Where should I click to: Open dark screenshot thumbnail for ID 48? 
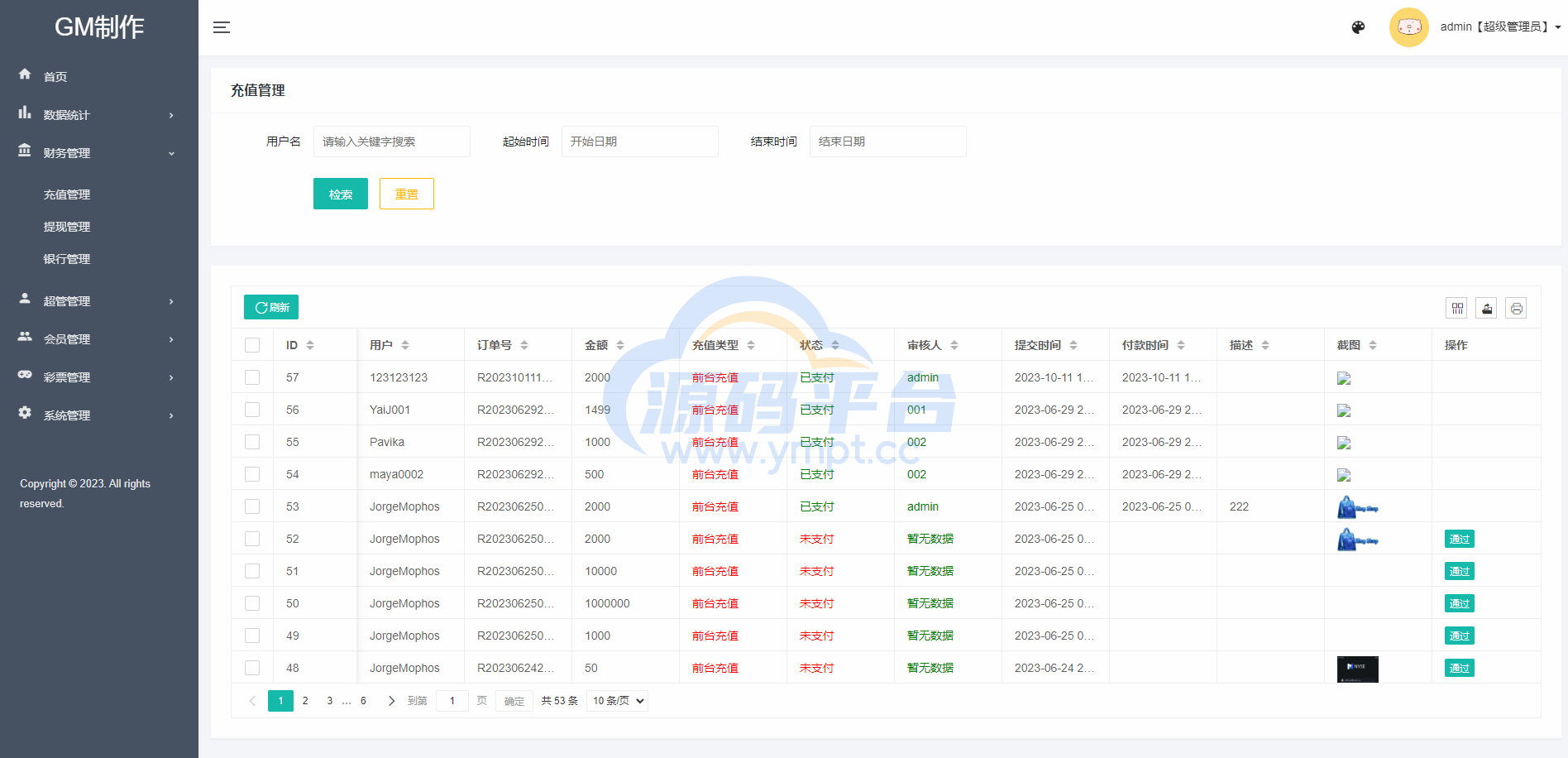pyautogui.click(x=1358, y=669)
